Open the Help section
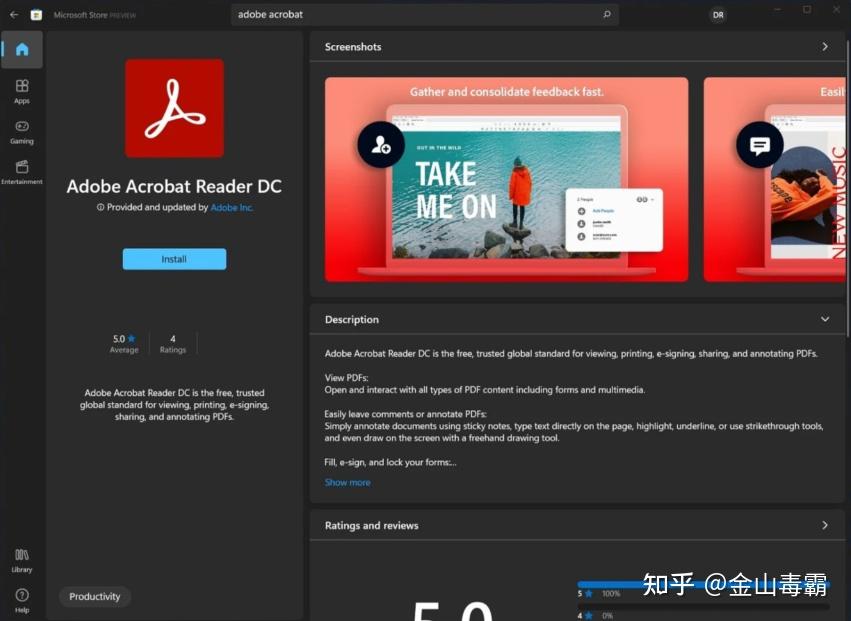This screenshot has height=621, width=851. [22, 600]
